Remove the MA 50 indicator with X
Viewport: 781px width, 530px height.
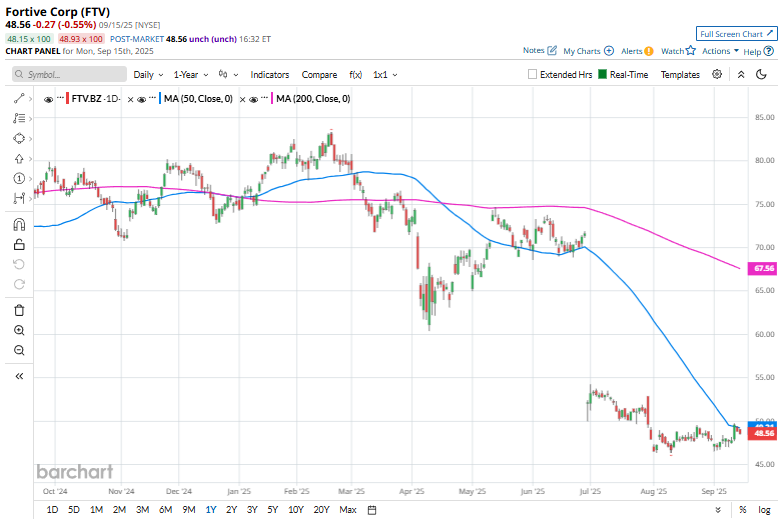(243, 100)
